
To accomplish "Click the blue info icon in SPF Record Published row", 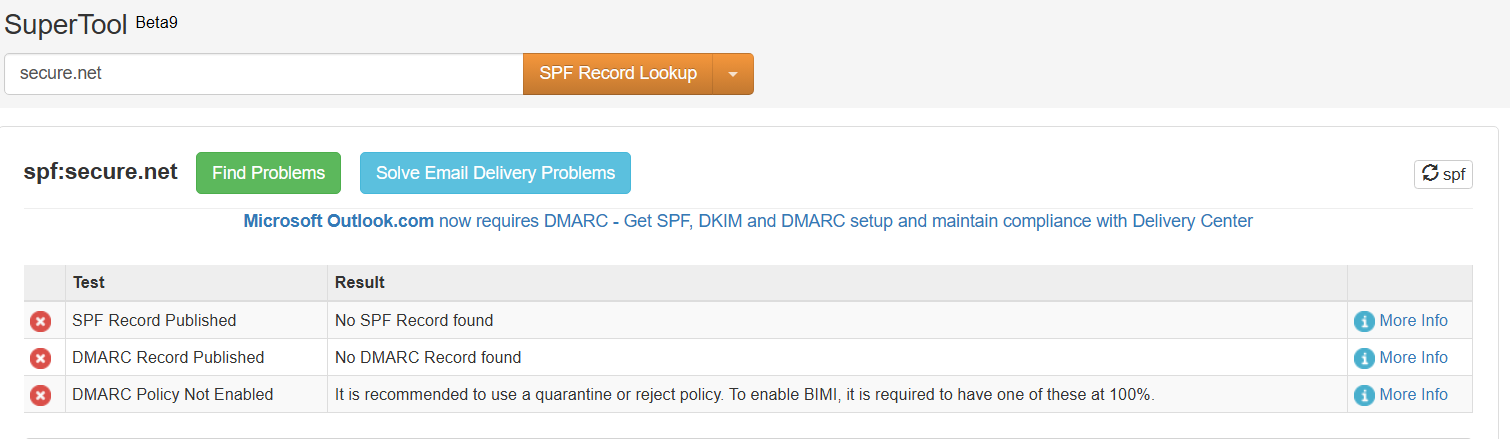I will 1364,321.
